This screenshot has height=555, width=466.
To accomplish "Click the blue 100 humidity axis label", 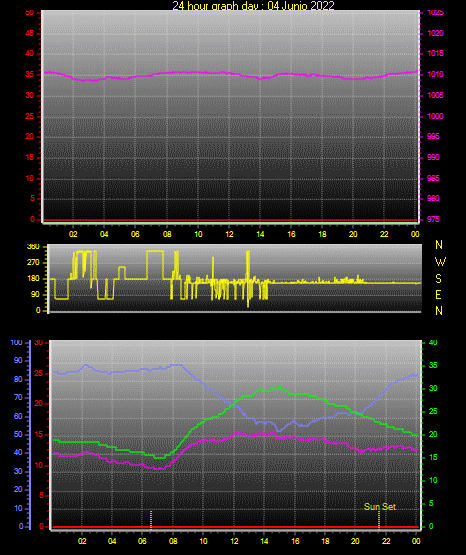I will tap(17, 343).
